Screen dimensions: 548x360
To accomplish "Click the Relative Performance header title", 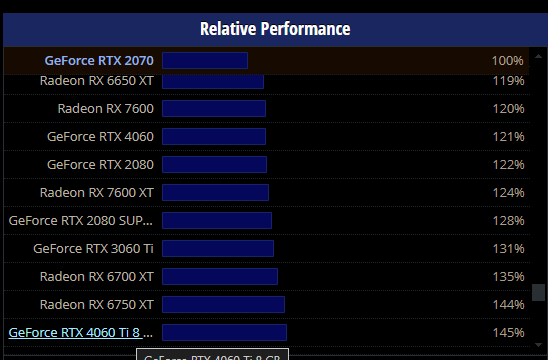I will pos(275,29).
